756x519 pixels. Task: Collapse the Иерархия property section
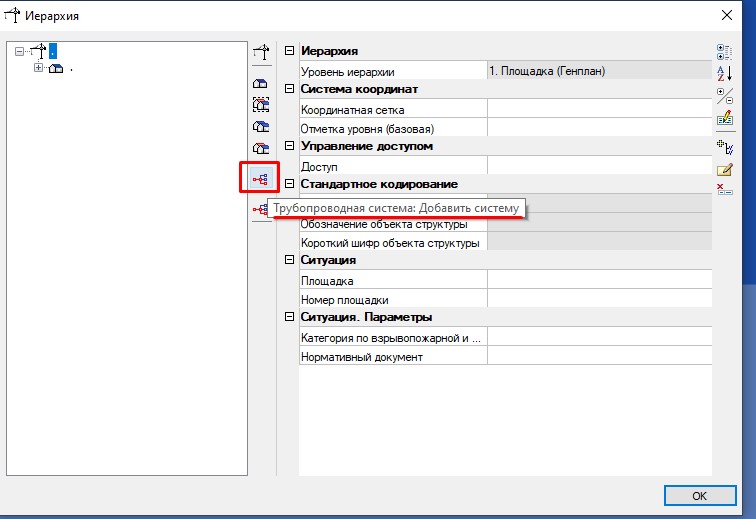click(x=290, y=51)
